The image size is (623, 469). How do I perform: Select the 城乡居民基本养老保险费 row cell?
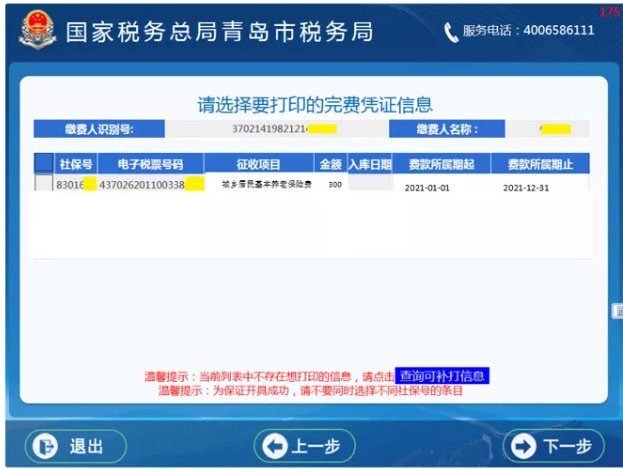(260, 185)
